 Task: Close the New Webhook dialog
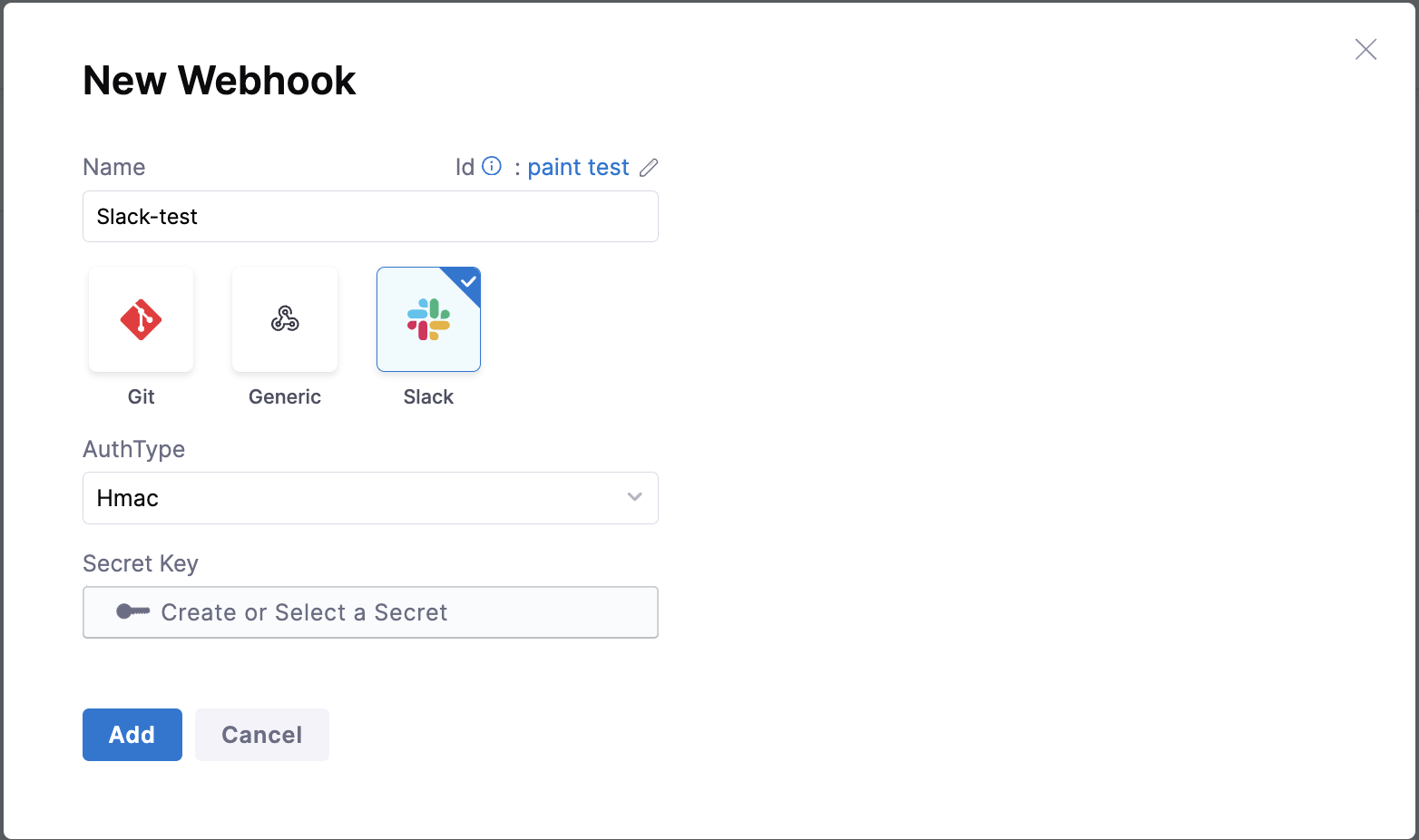click(x=1365, y=49)
